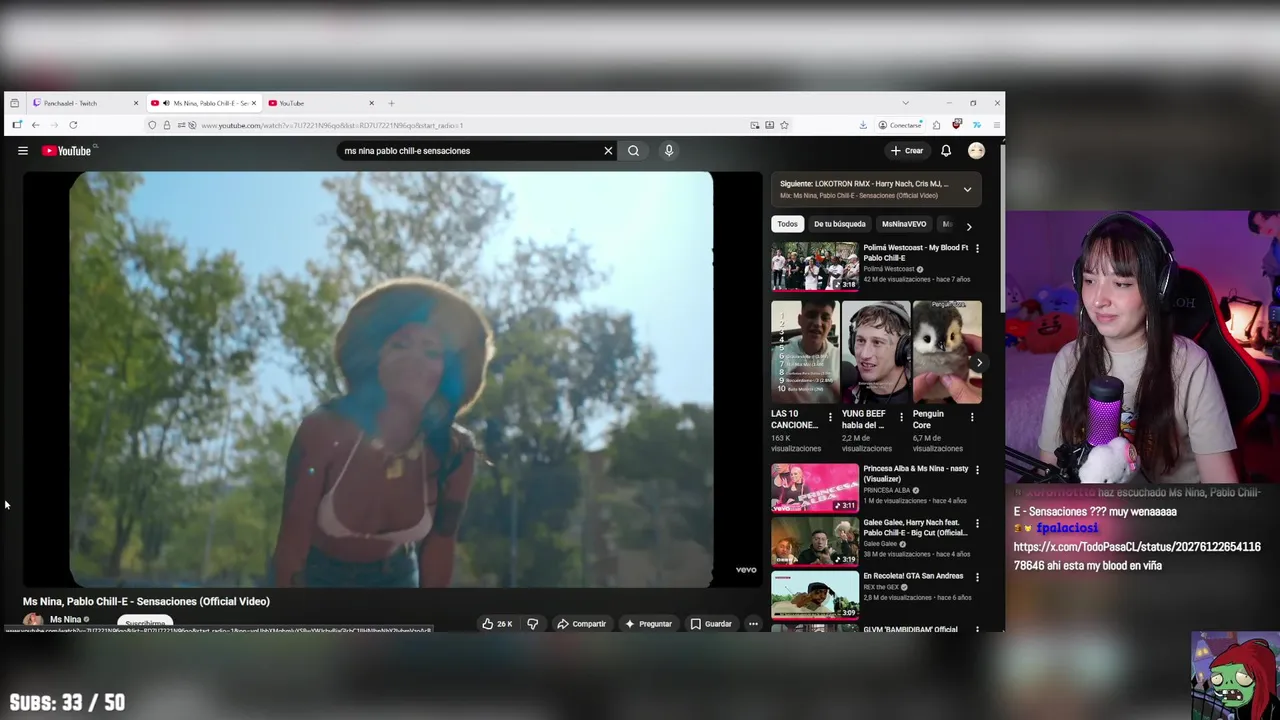1280x720 pixels.
Task: Open the workspaces icon left of tabs
Action: [x=14, y=103]
